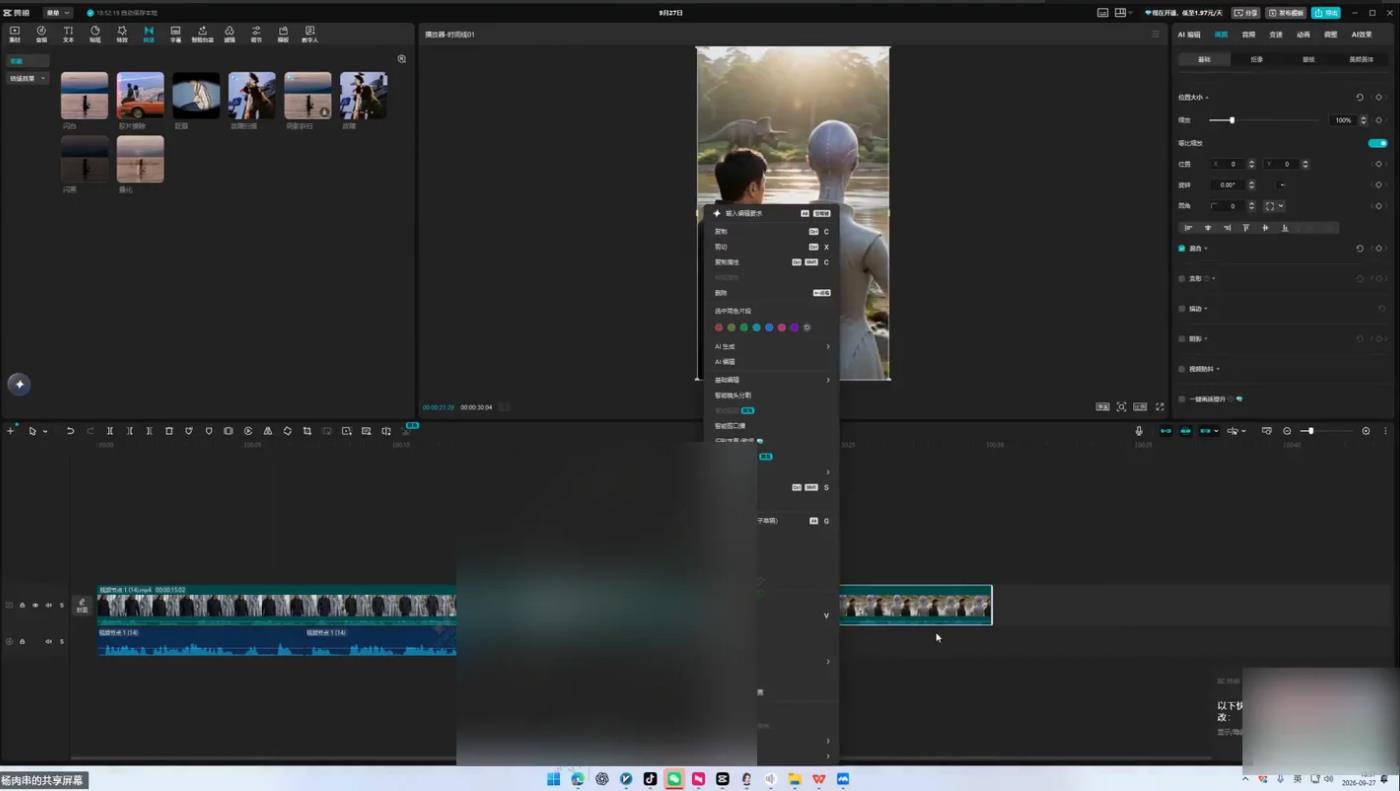Click the mirror flip icon in timeline toolbar
This screenshot has width=1400, height=791.
[267, 431]
